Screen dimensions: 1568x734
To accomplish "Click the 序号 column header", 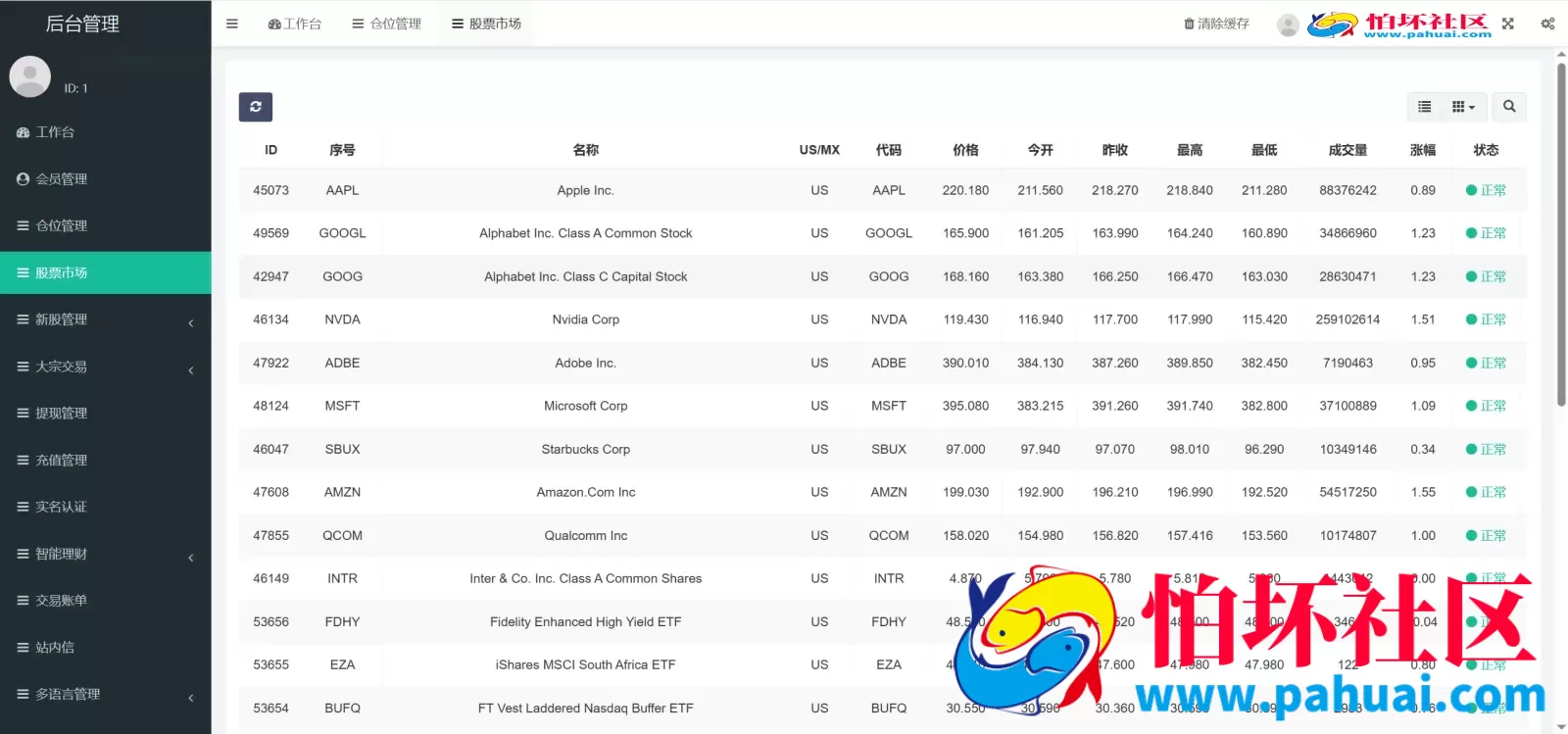I will coord(342,150).
